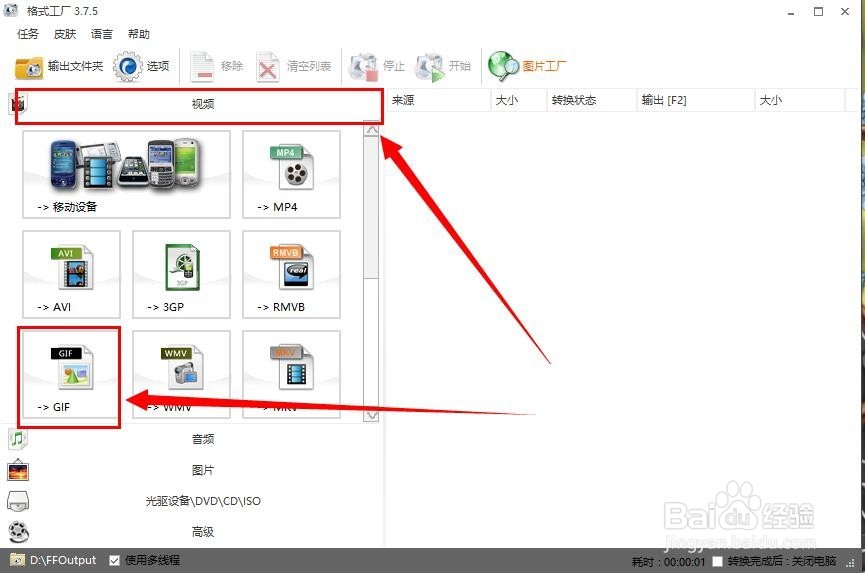Click the Source (来源) column header
865x573 pixels.
439,100
